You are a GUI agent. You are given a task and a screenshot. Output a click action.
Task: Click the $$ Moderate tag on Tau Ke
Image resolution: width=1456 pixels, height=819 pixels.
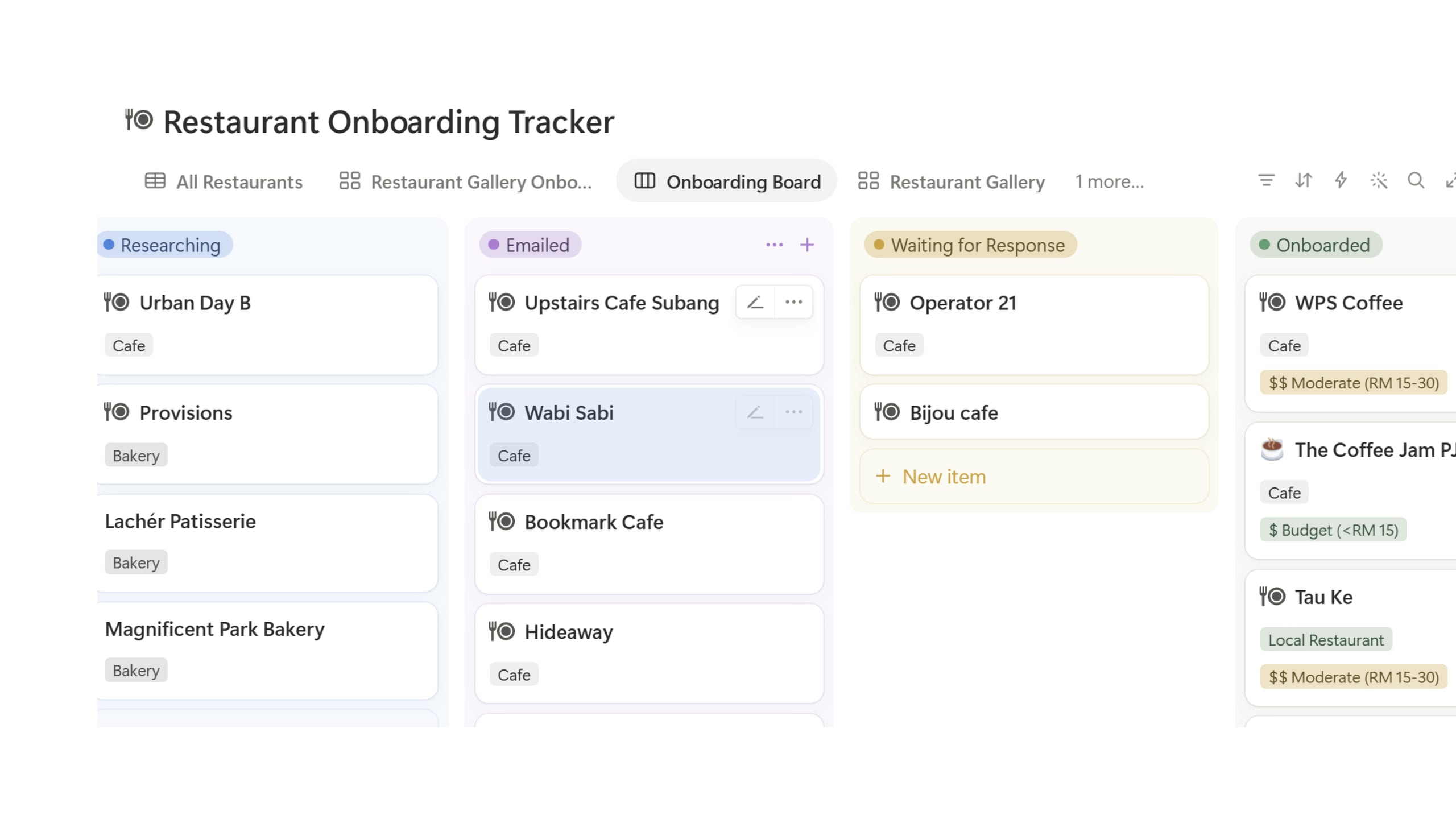(1354, 677)
